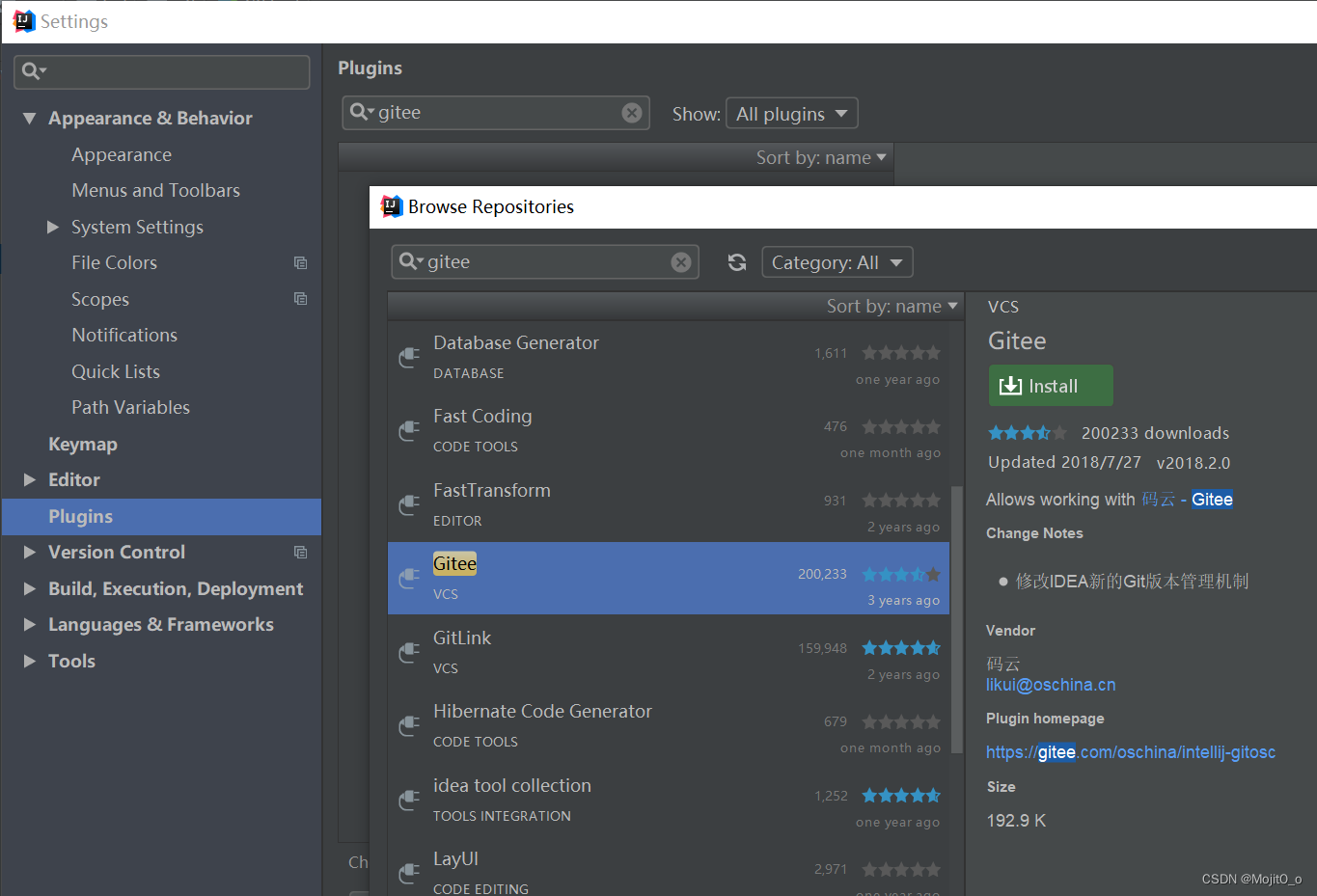The height and width of the screenshot is (896, 1317).
Task: Open the Show: All plugins dropdown
Action: tap(791, 114)
